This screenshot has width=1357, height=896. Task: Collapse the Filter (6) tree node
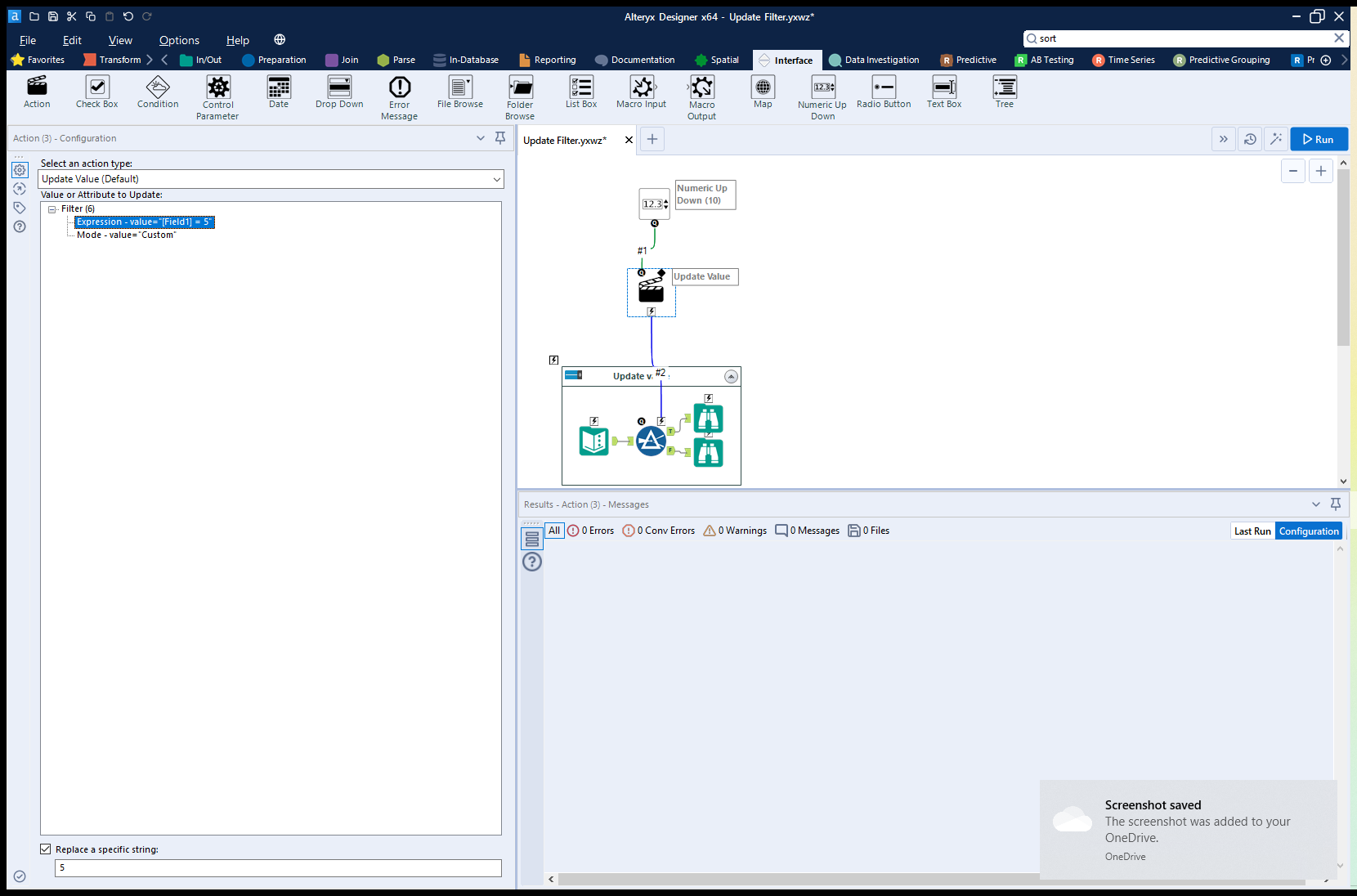click(52, 208)
